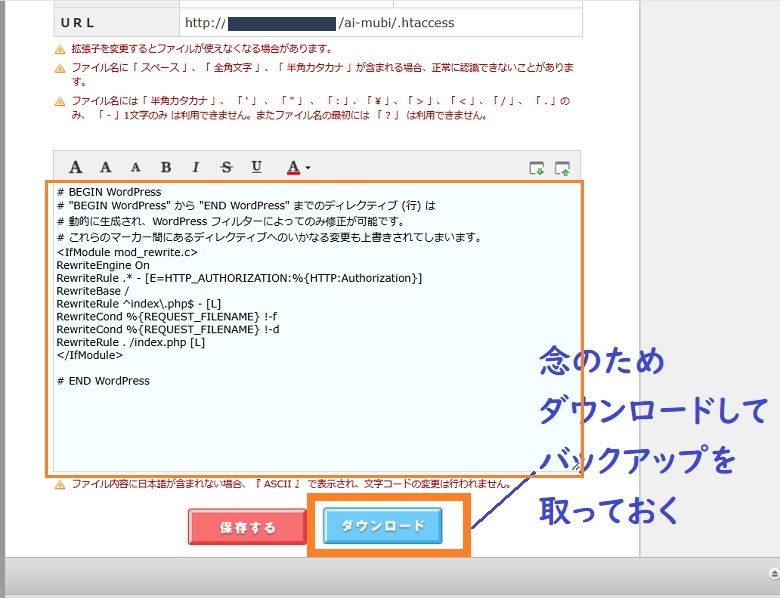780x598 pixels.
Task: Click the editor icon with green down arrow
Action: point(537,169)
